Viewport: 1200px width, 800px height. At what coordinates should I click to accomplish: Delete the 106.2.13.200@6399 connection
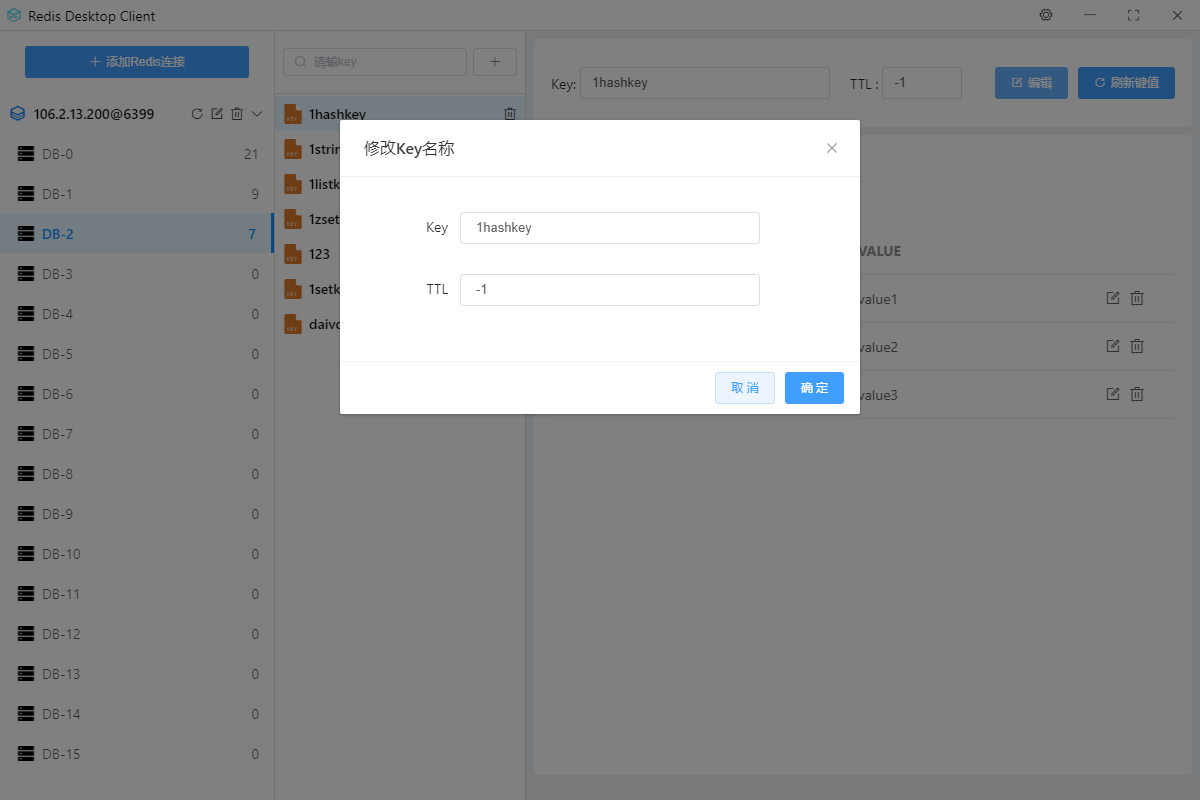pos(237,114)
